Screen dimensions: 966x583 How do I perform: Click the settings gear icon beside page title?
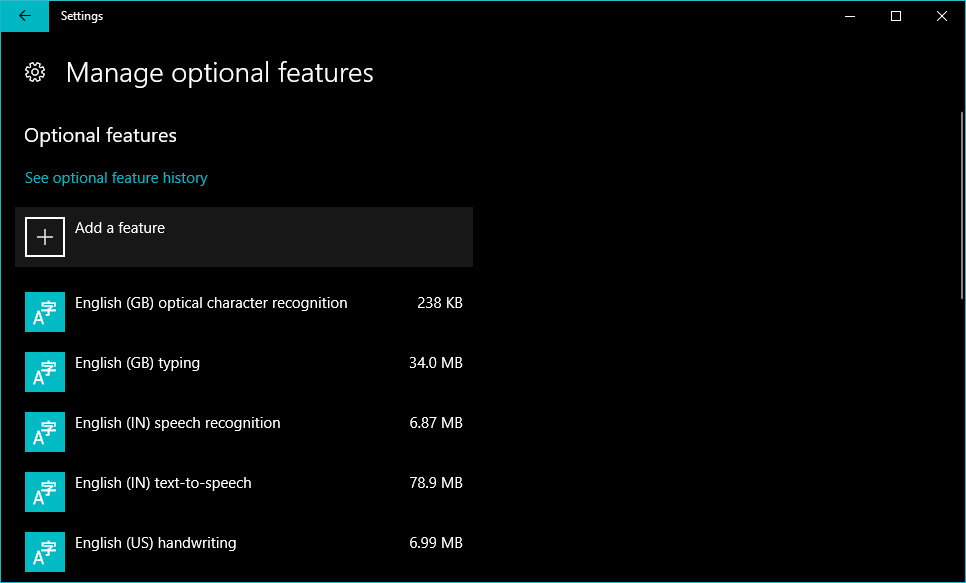[x=35, y=72]
